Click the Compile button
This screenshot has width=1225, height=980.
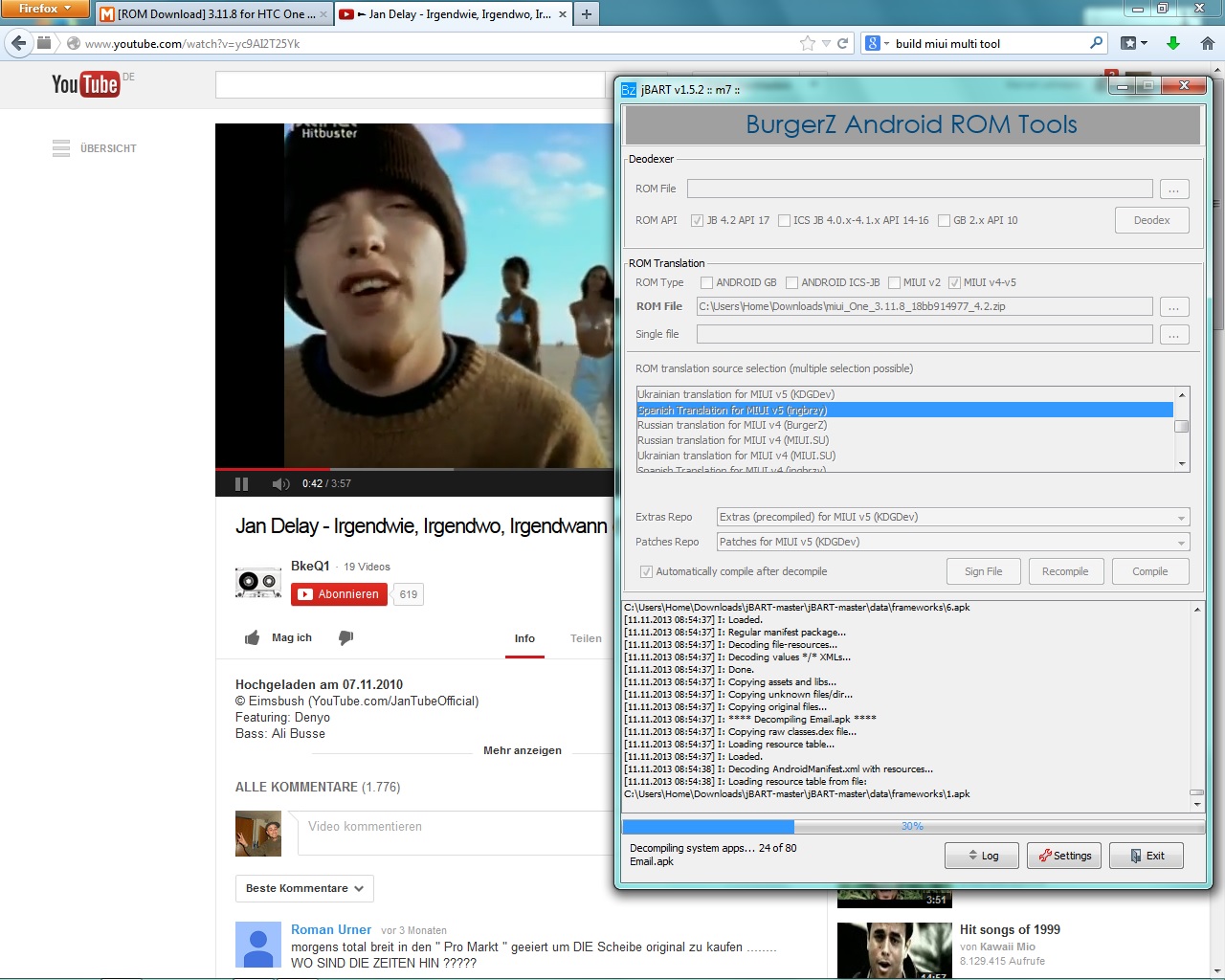pos(1150,571)
